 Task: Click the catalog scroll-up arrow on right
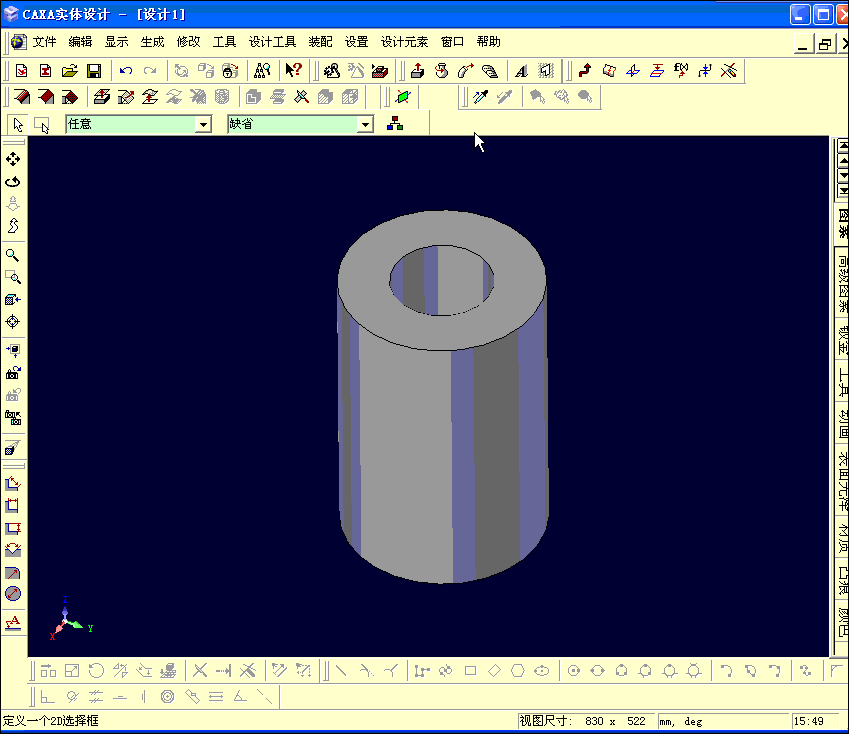(843, 161)
